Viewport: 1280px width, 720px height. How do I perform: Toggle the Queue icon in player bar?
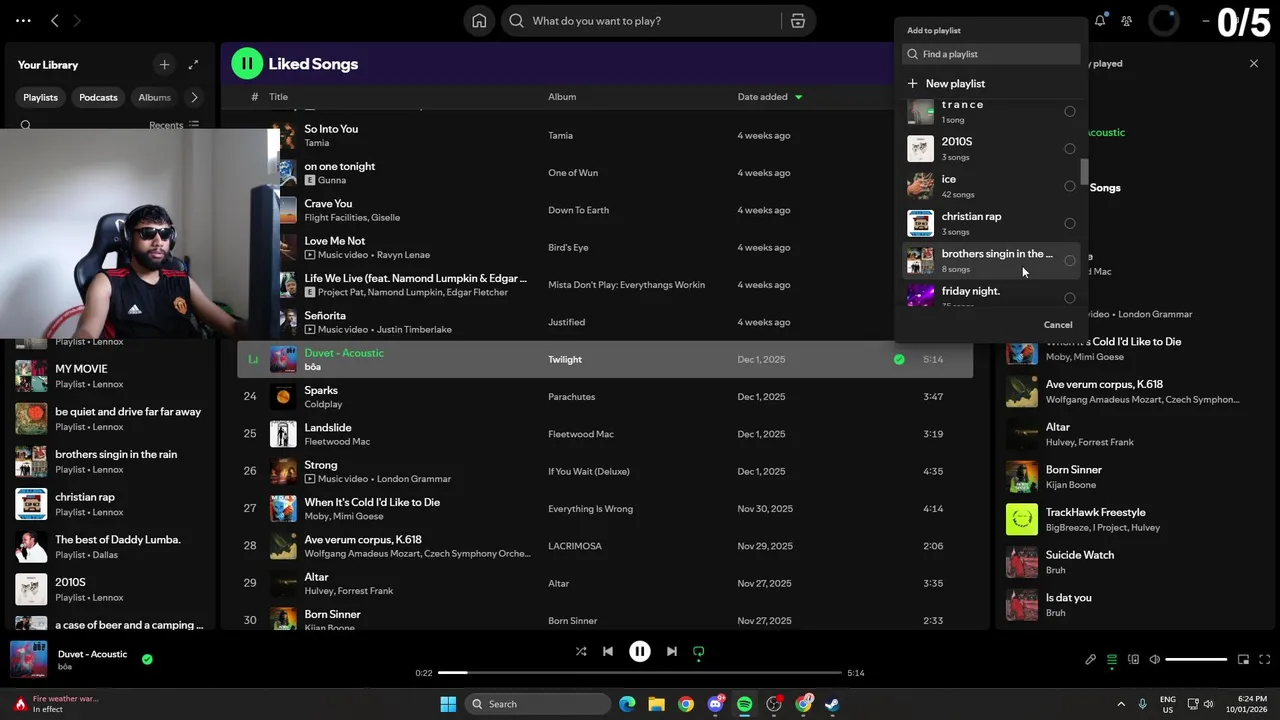1112,659
